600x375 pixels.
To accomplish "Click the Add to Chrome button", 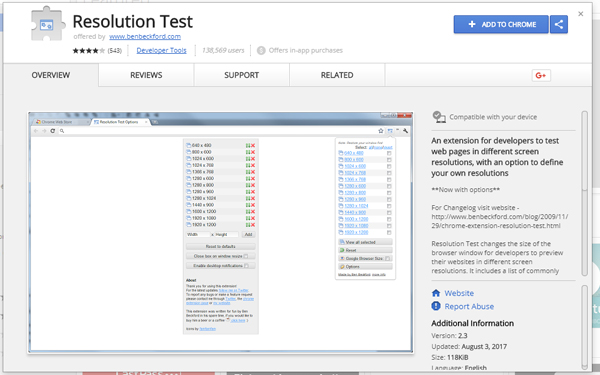I will point(501,24).
